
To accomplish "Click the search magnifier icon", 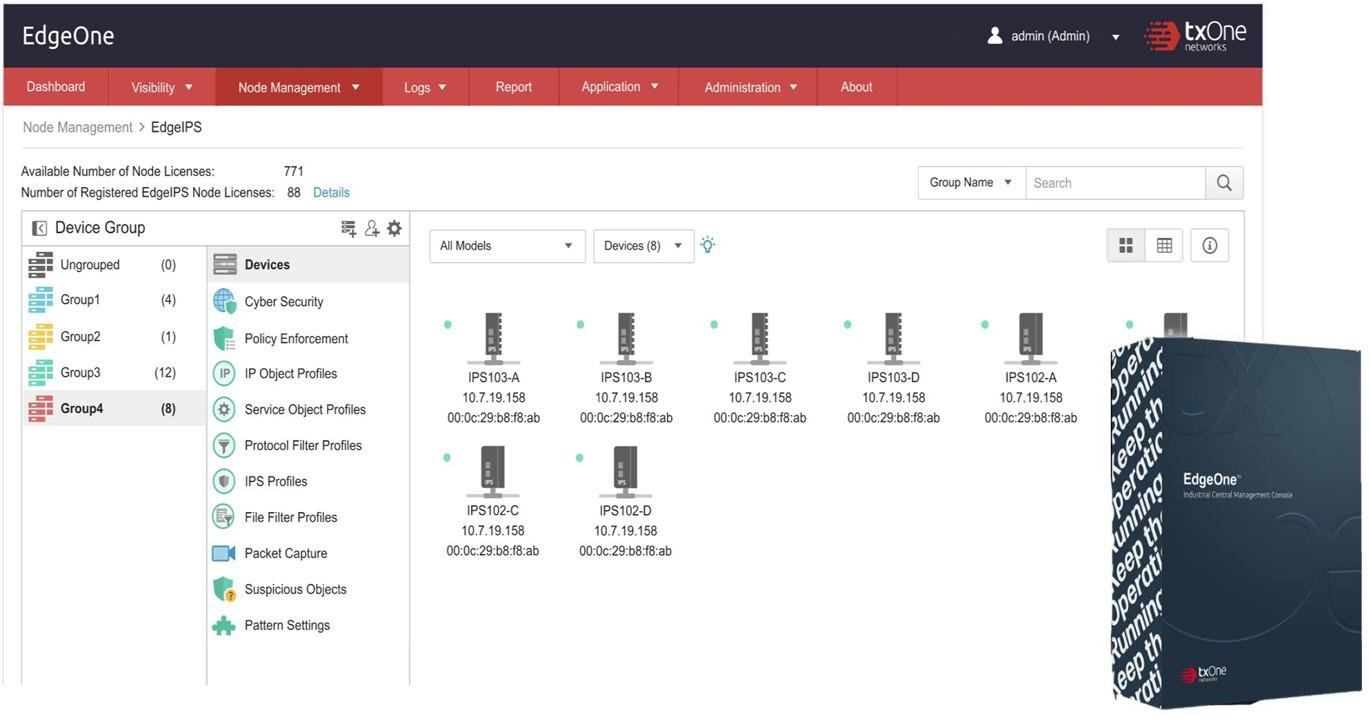I will [1224, 183].
